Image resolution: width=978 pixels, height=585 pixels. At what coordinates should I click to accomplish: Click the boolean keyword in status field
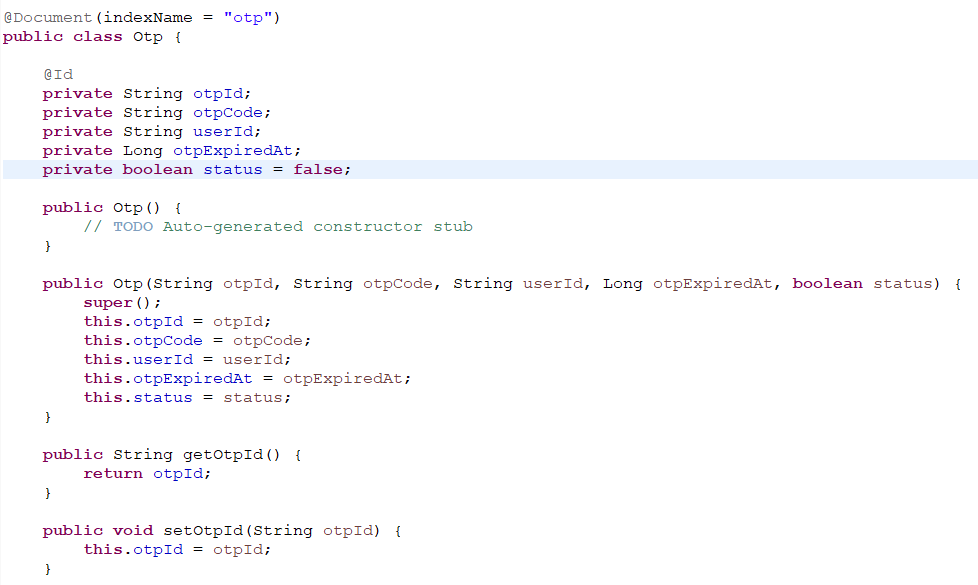(158, 170)
